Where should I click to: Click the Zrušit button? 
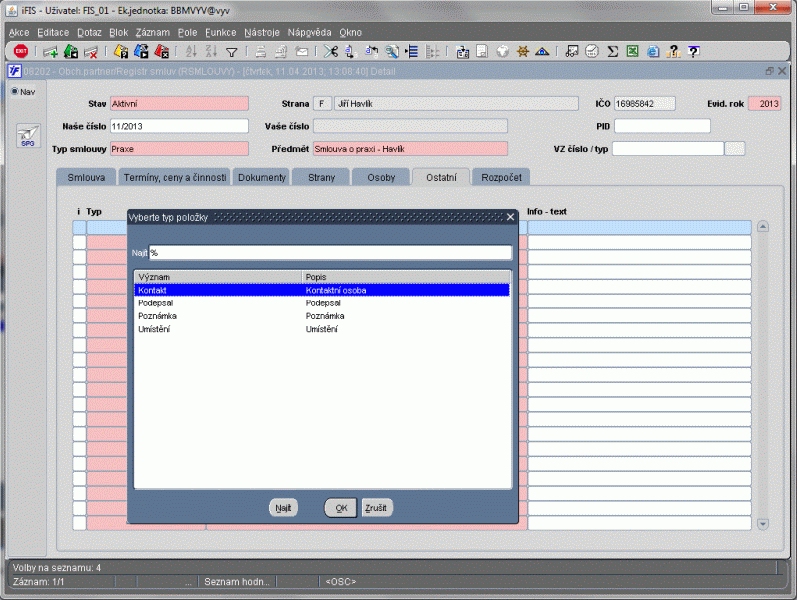pos(376,508)
